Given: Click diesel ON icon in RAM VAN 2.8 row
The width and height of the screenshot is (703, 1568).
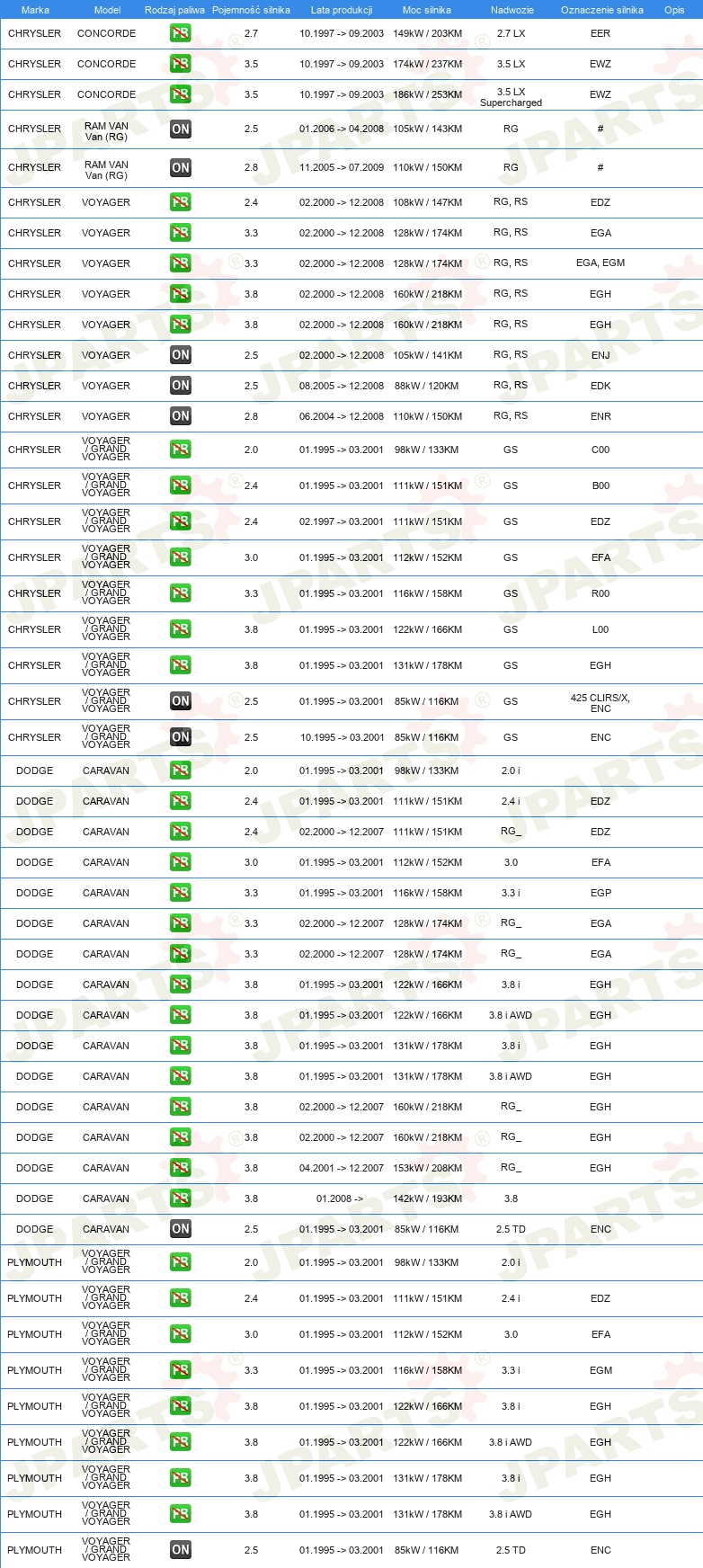Looking at the screenshot, I should (x=181, y=168).
